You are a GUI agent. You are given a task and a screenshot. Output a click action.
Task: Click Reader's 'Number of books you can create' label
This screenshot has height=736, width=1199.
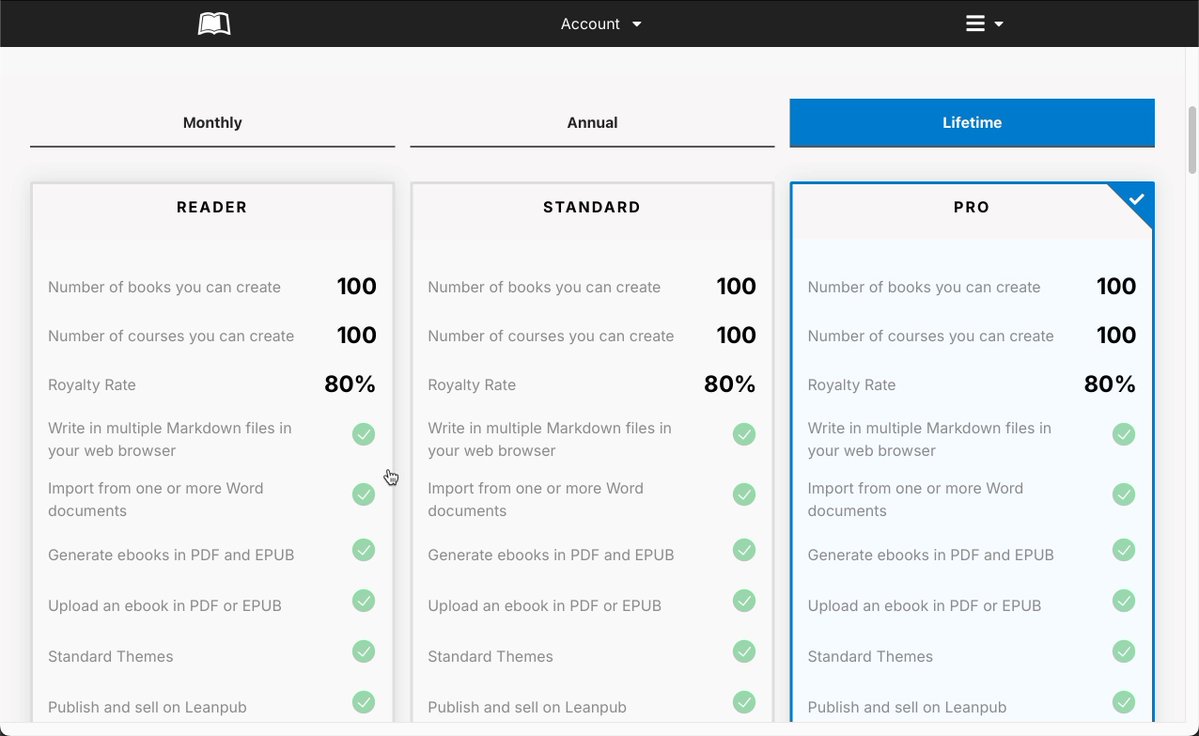click(x=164, y=287)
